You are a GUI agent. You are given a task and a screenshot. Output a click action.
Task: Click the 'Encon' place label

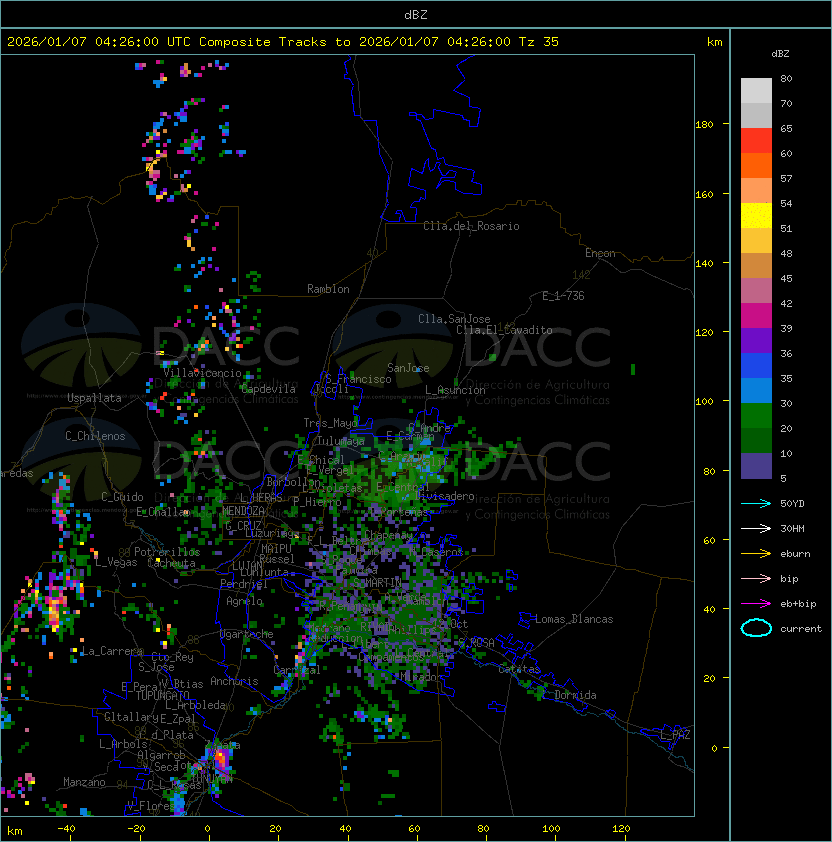[x=600, y=253]
